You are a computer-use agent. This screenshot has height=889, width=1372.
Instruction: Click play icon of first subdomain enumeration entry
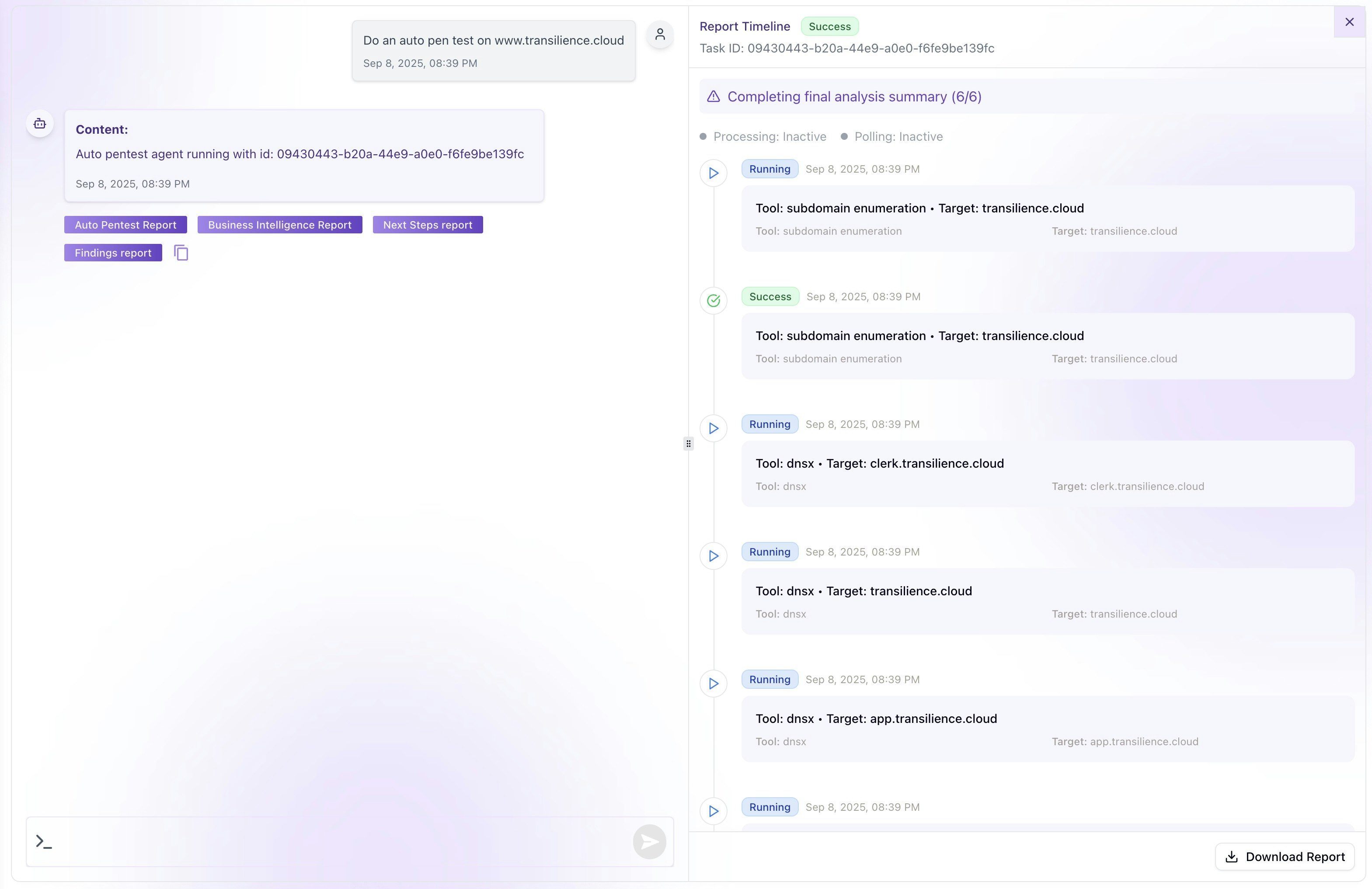pyautogui.click(x=714, y=173)
